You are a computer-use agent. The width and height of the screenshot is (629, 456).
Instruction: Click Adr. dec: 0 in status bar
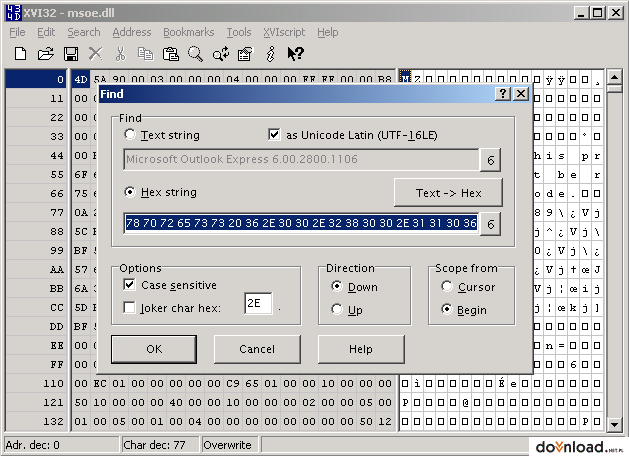tap(62, 445)
